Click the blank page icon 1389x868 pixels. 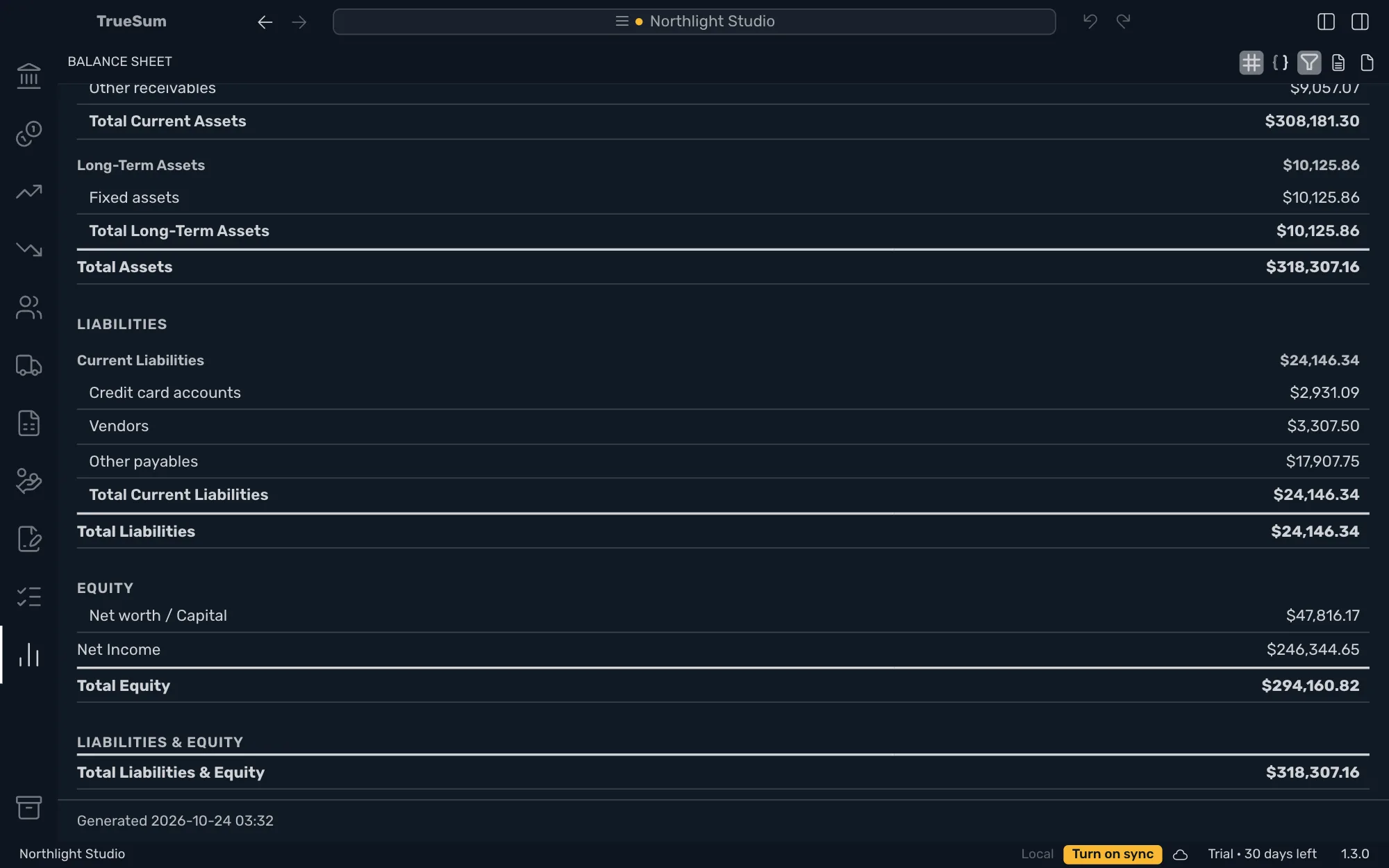coord(1367,62)
